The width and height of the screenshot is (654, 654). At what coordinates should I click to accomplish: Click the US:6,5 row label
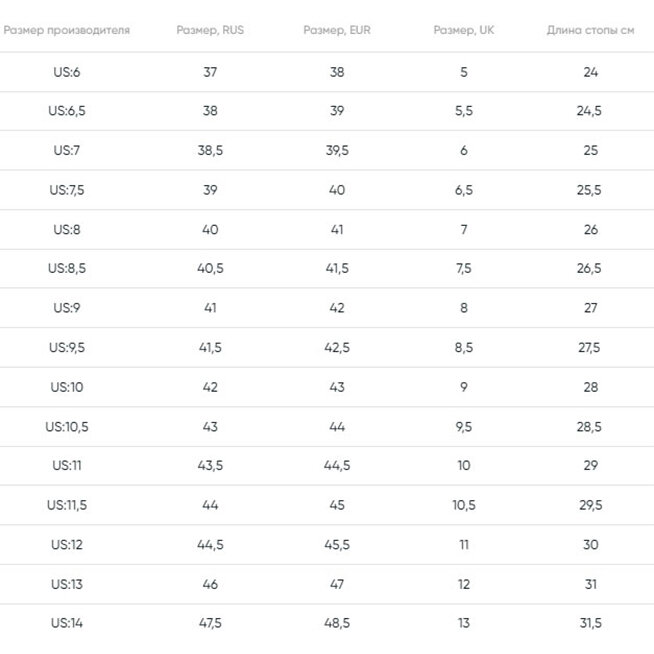[x=67, y=111]
